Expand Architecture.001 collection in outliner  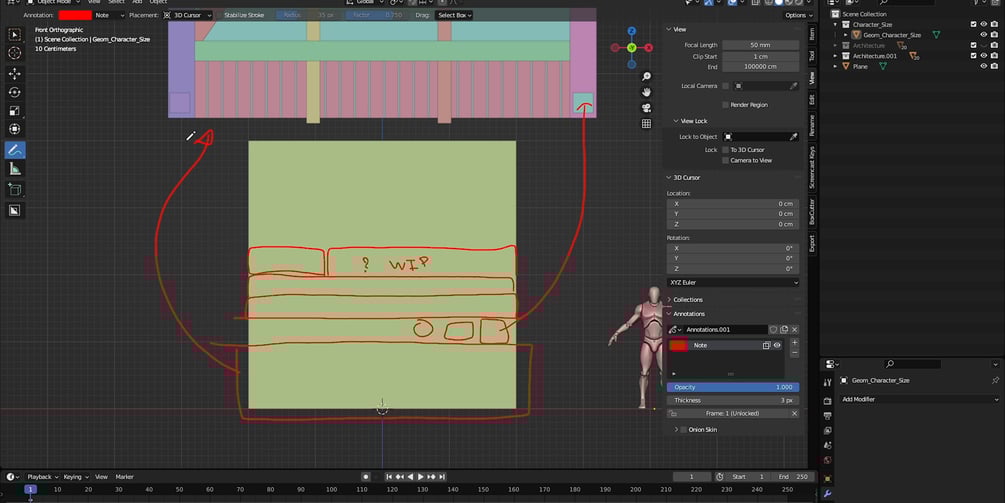coord(836,56)
